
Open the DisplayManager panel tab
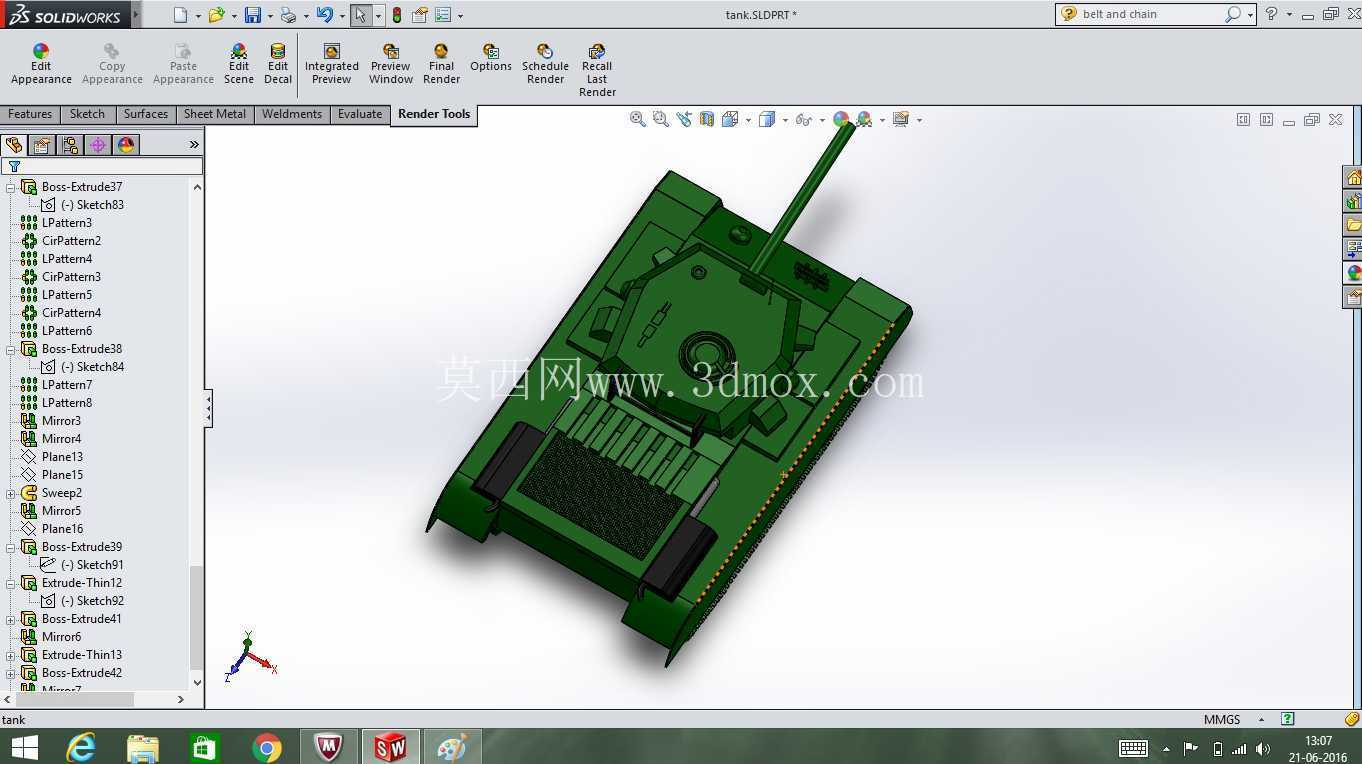click(126, 145)
